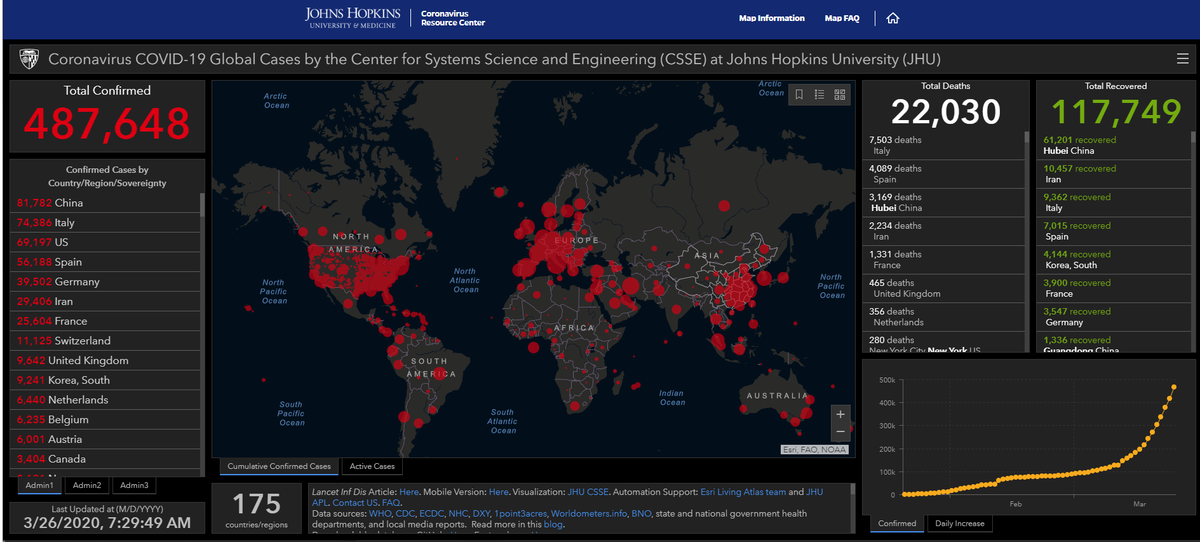The height and width of the screenshot is (542, 1200).
Task: Open the BNO data source link
Action: (642, 514)
